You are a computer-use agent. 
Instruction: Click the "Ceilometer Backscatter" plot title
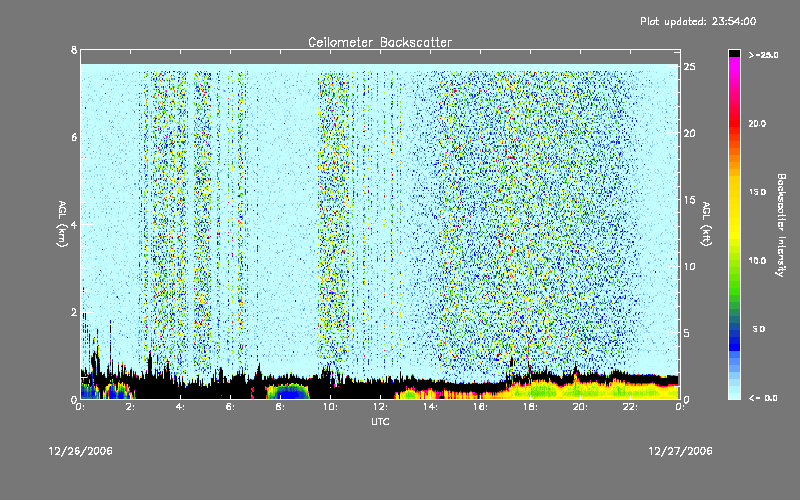[380, 42]
